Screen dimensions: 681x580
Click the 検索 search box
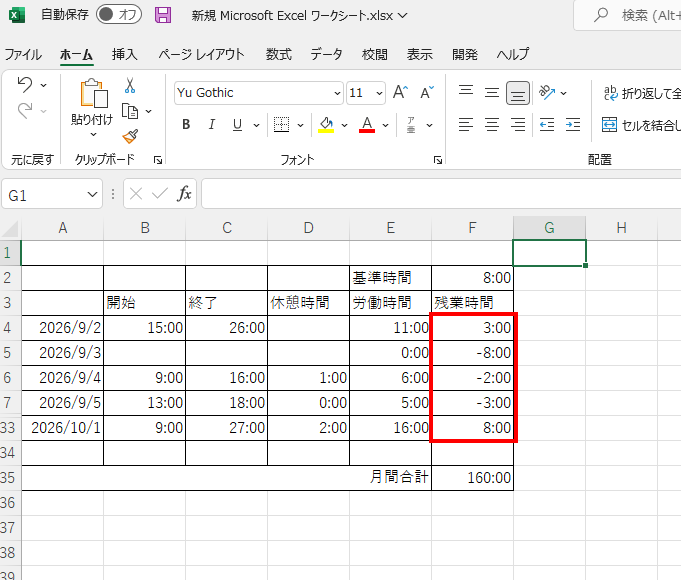click(627, 15)
